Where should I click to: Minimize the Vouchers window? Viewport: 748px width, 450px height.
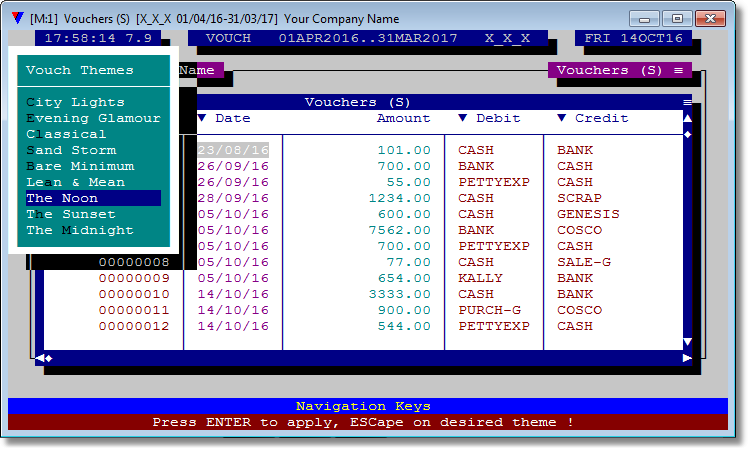pyautogui.click(x=644, y=19)
